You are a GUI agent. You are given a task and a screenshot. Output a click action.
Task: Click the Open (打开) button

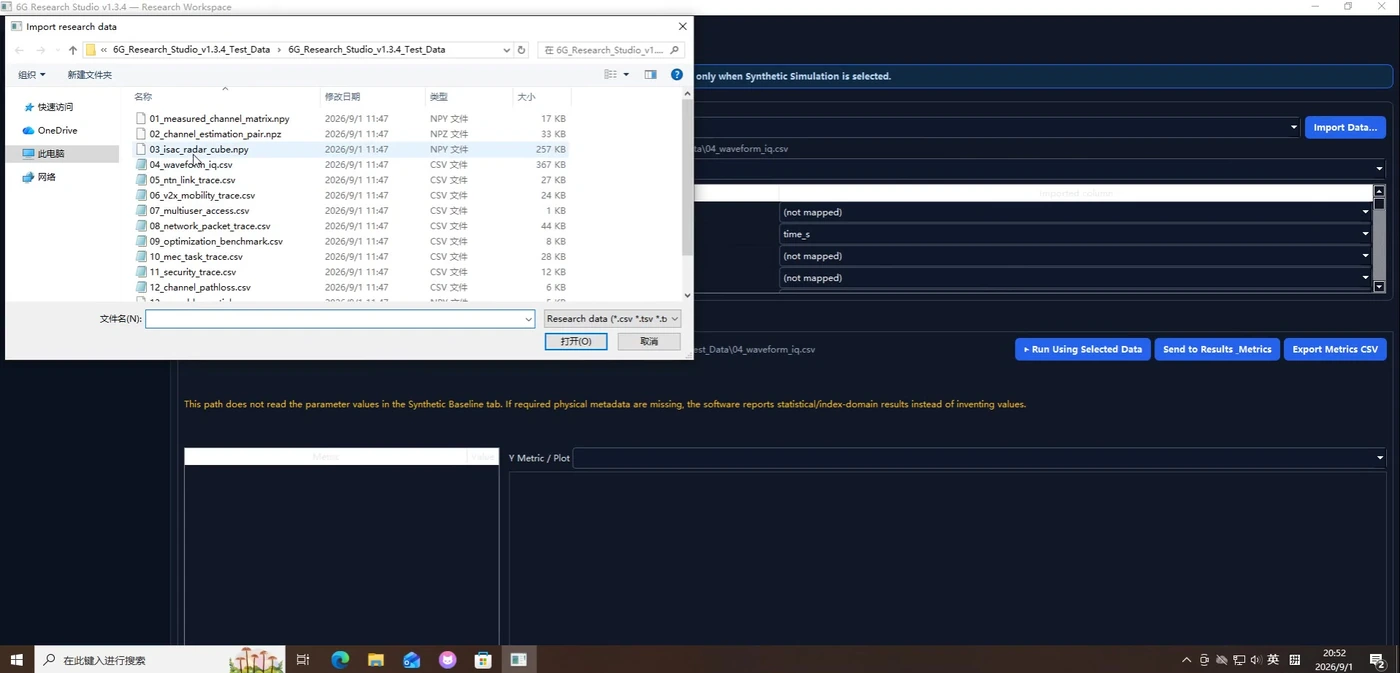tap(576, 341)
